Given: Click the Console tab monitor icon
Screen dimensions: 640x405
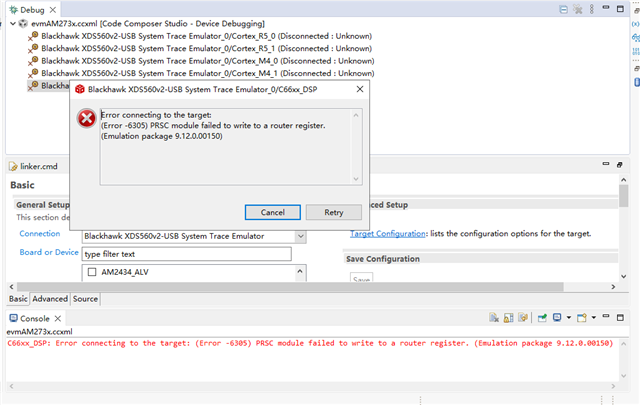Looking at the screenshot, I should point(13,318).
